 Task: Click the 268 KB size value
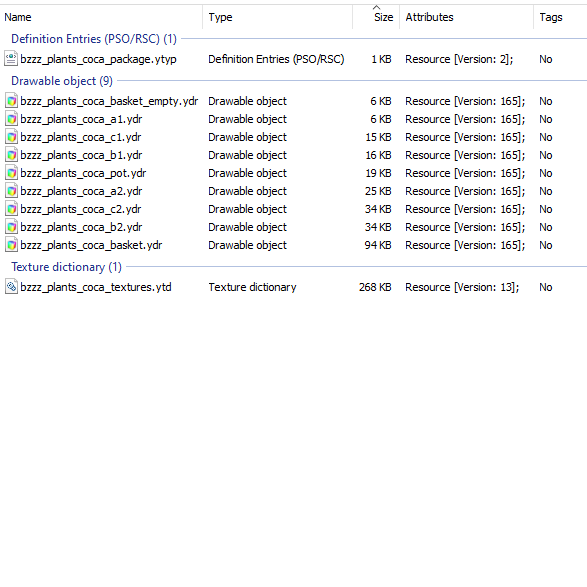pos(375,287)
